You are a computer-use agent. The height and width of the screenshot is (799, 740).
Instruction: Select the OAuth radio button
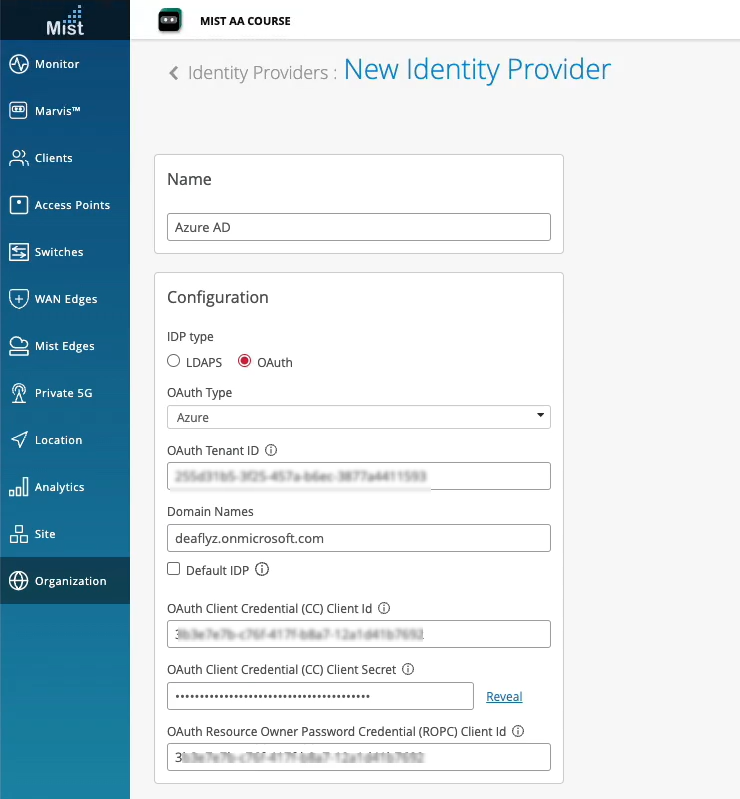tap(244, 362)
